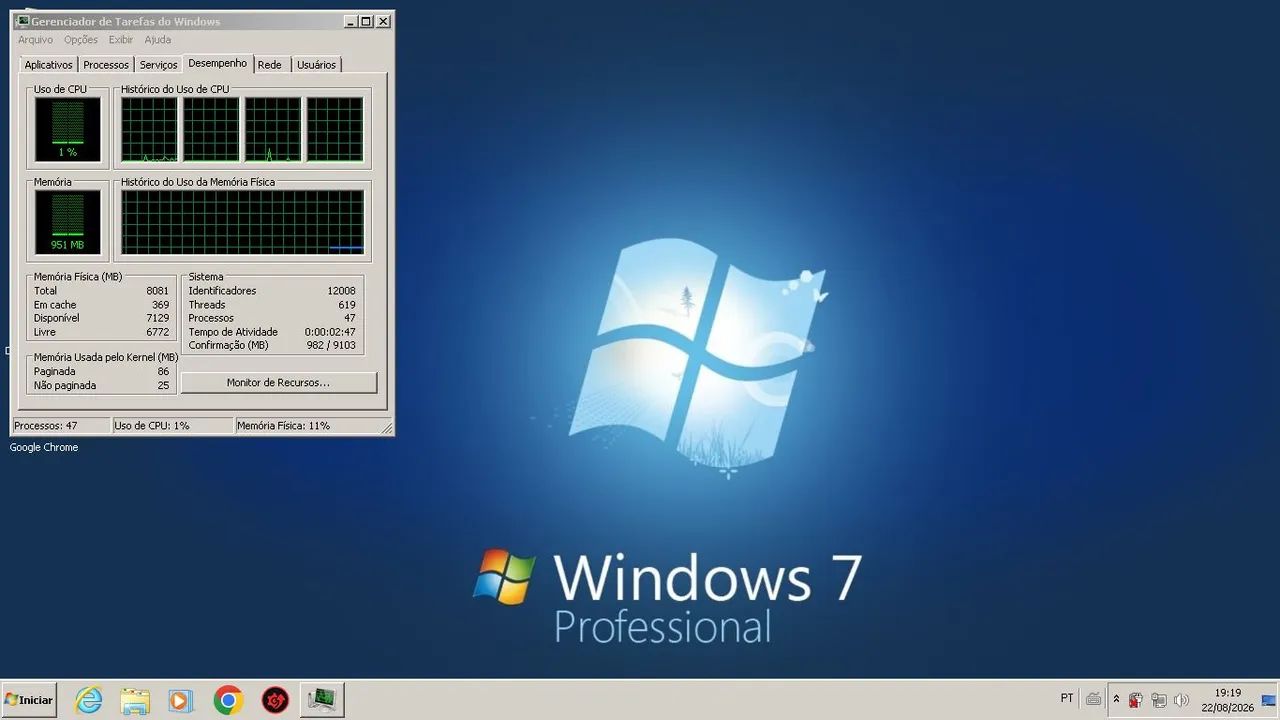Click the red power plug tray icon

tap(1136, 700)
